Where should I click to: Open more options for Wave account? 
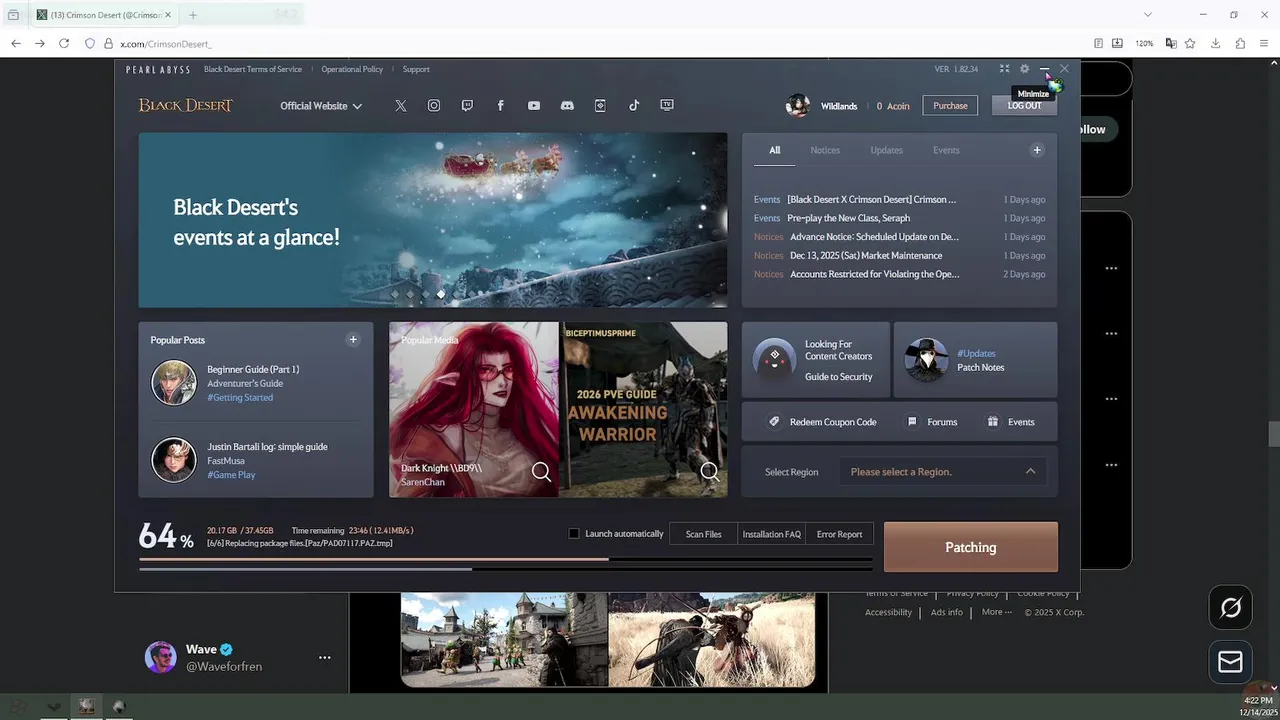(x=324, y=657)
